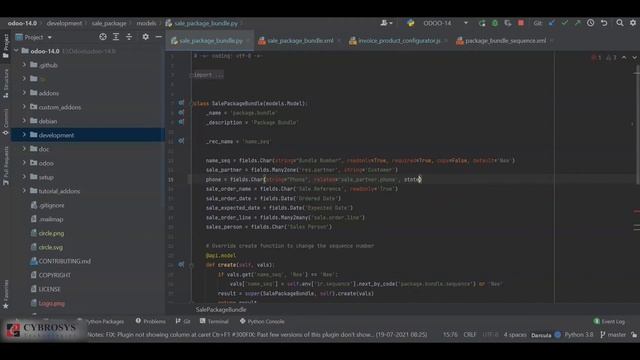Click Expand All in the Project panel
Screen dimensions: 640x360
click(x=116, y=37)
